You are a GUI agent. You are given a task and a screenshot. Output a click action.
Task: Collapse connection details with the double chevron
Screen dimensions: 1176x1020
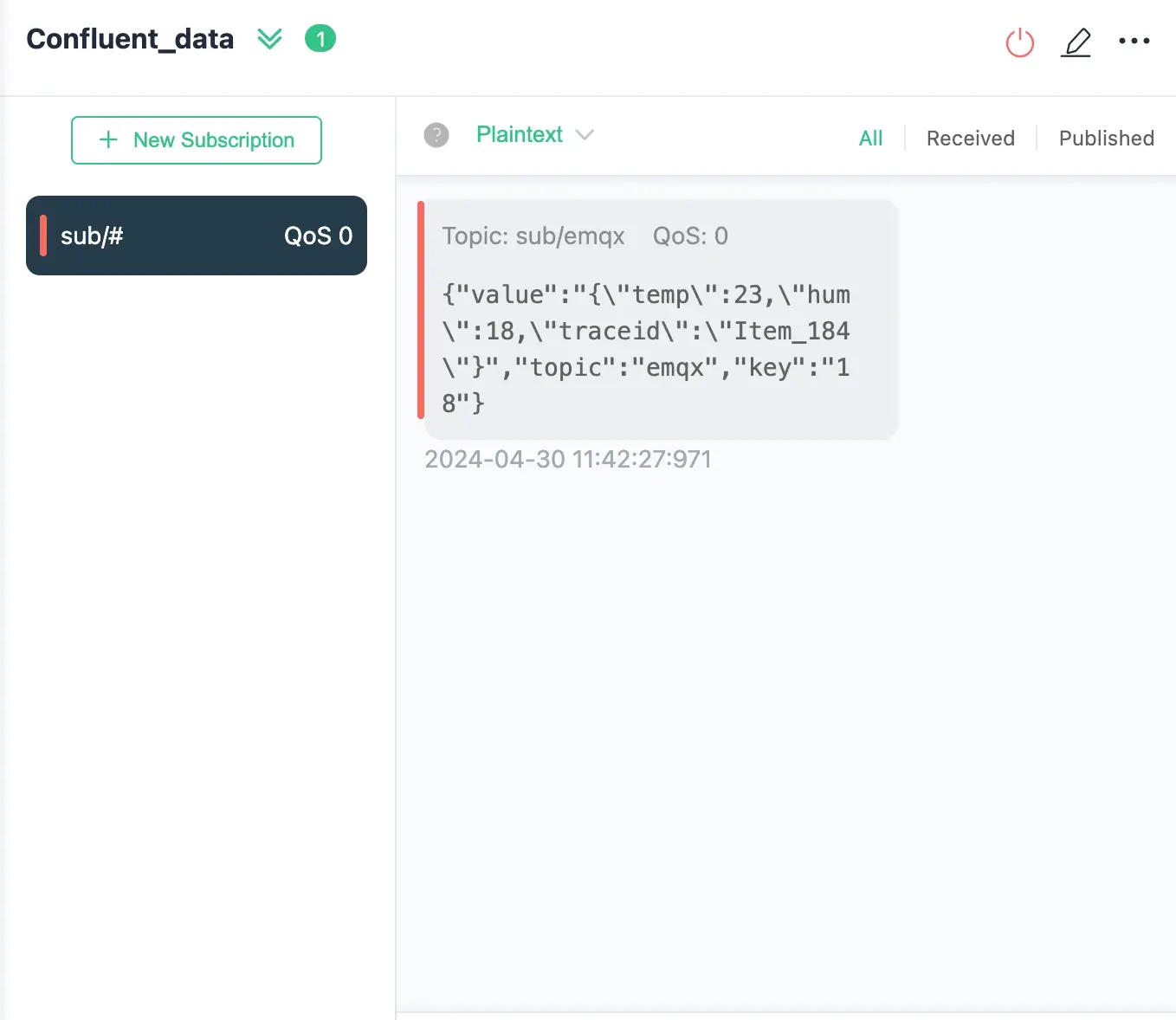(x=269, y=39)
